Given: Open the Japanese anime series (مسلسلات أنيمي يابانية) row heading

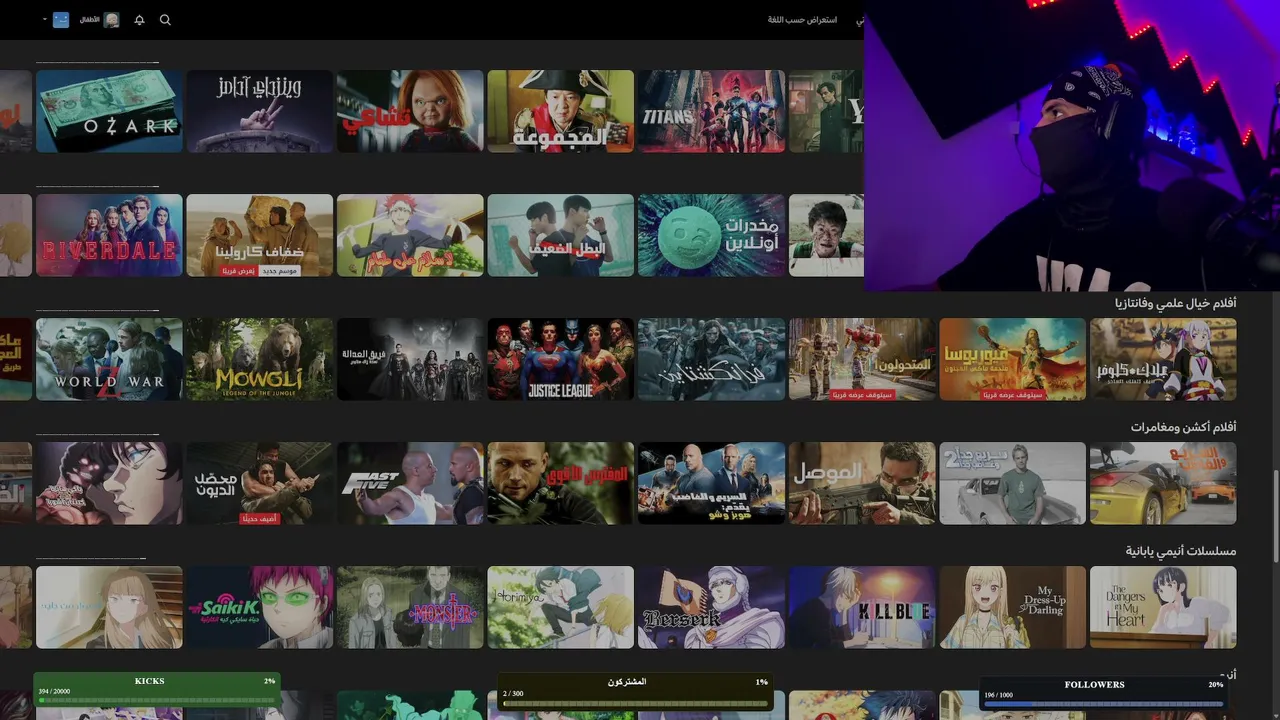Looking at the screenshot, I should (1181, 551).
